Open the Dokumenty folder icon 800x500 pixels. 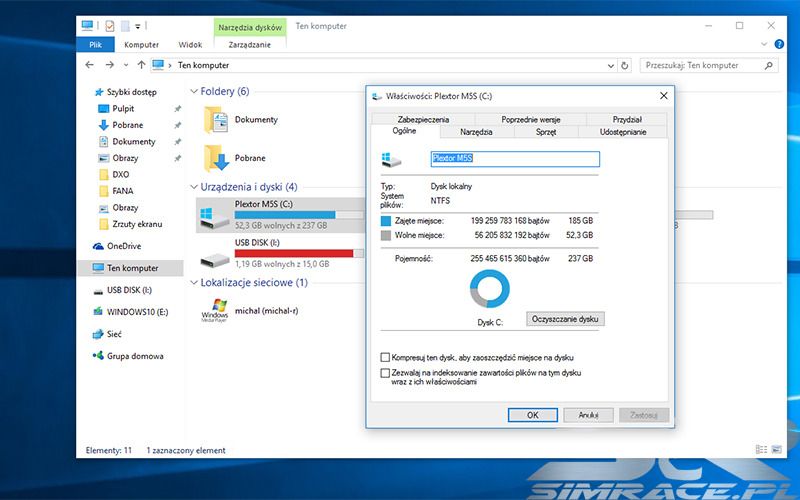tap(215, 120)
